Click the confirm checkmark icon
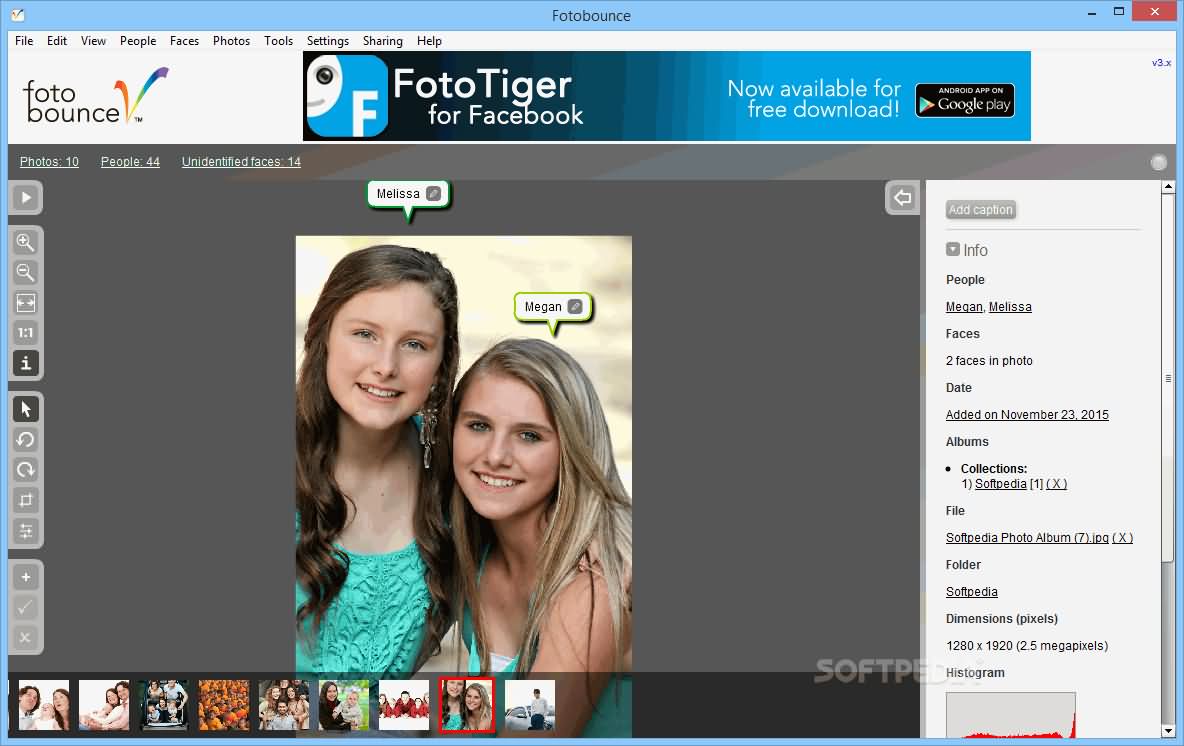 [26, 607]
